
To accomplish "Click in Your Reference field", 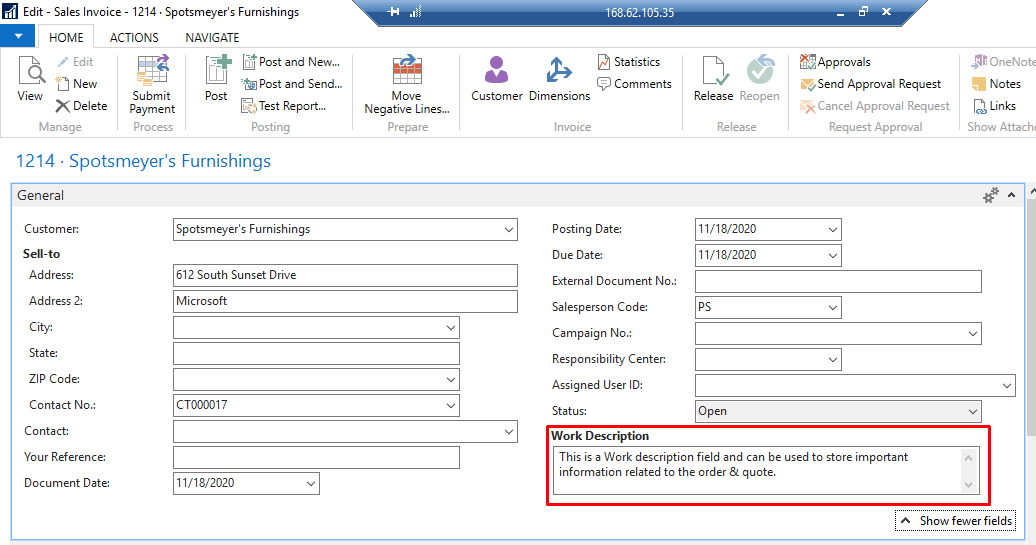I will pos(316,457).
